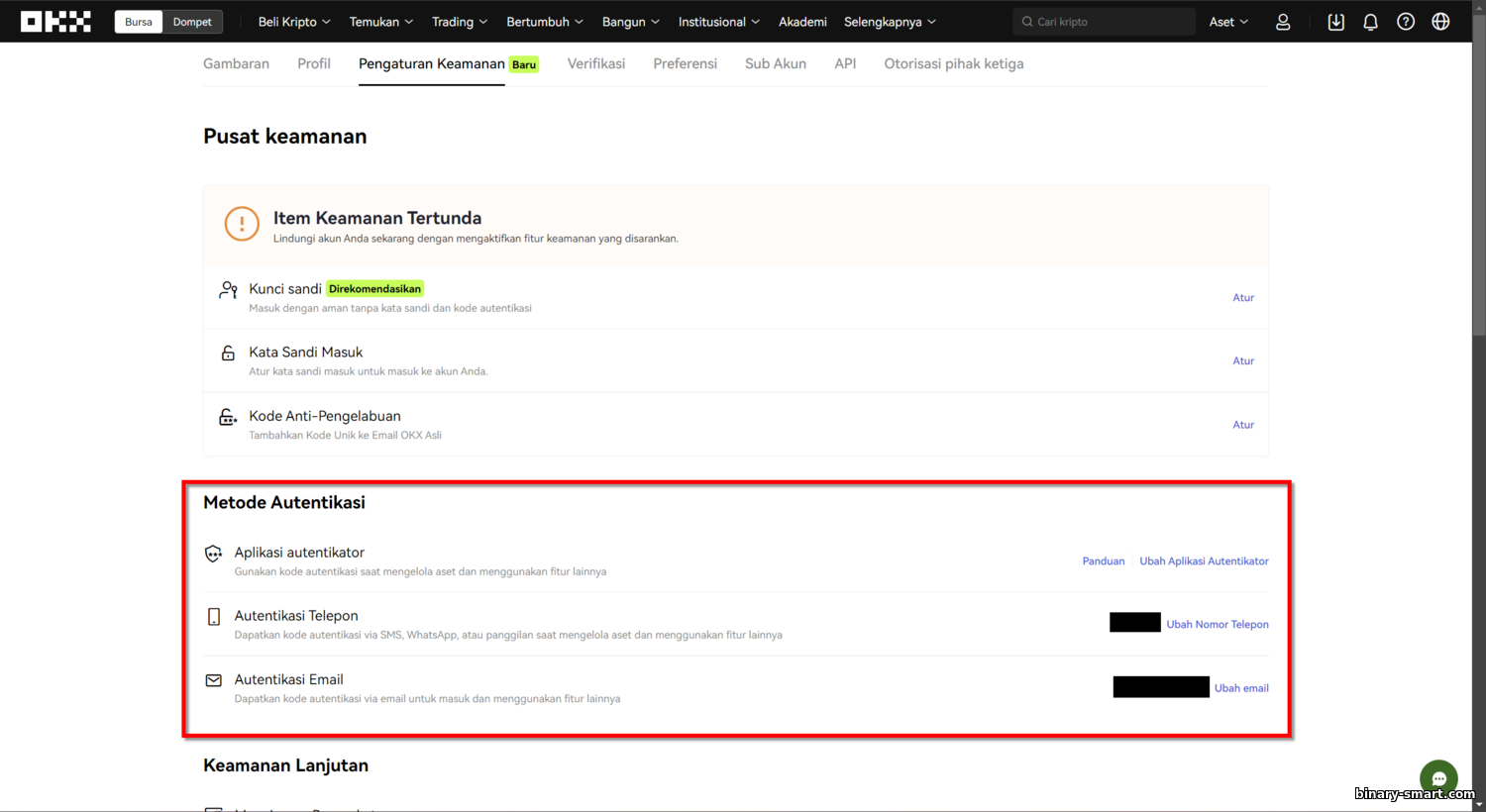Viewport: 1486px width, 812px height.
Task: Select the Bursa toggle option
Action: coord(139,22)
